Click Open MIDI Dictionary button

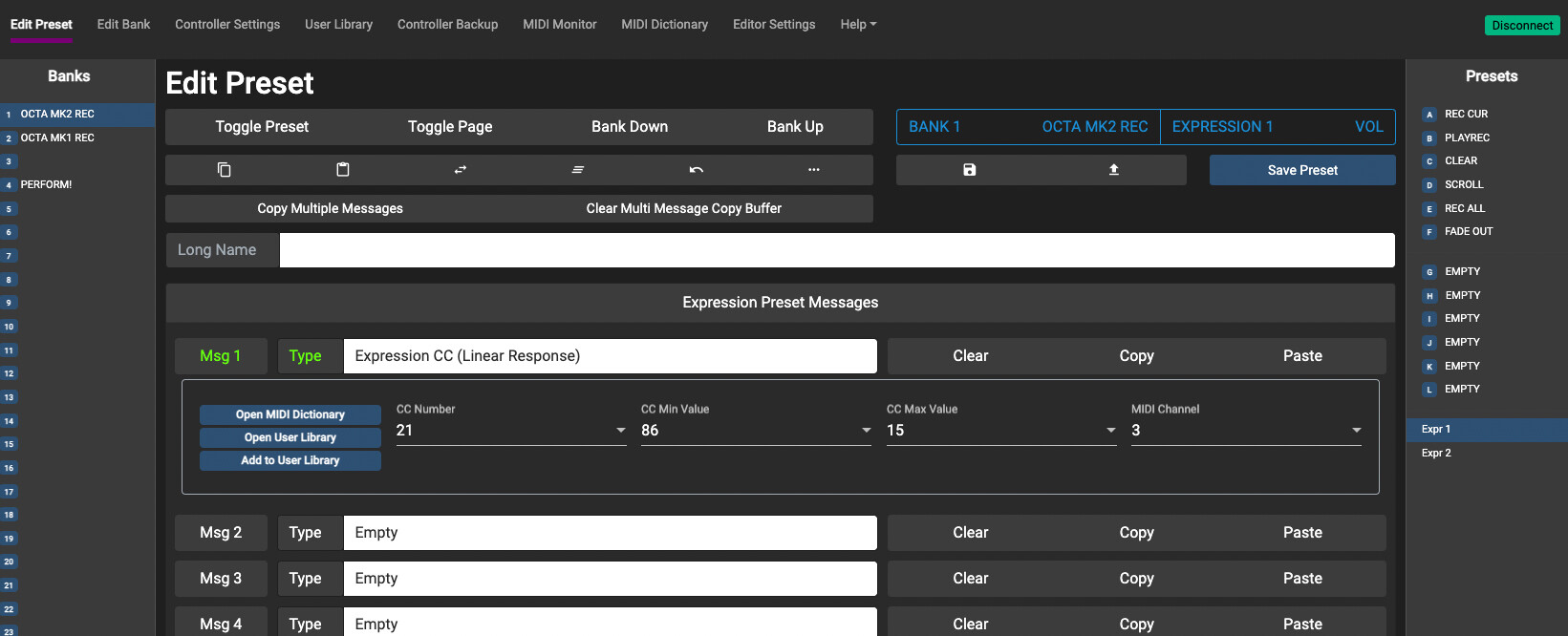click(290, 414)
